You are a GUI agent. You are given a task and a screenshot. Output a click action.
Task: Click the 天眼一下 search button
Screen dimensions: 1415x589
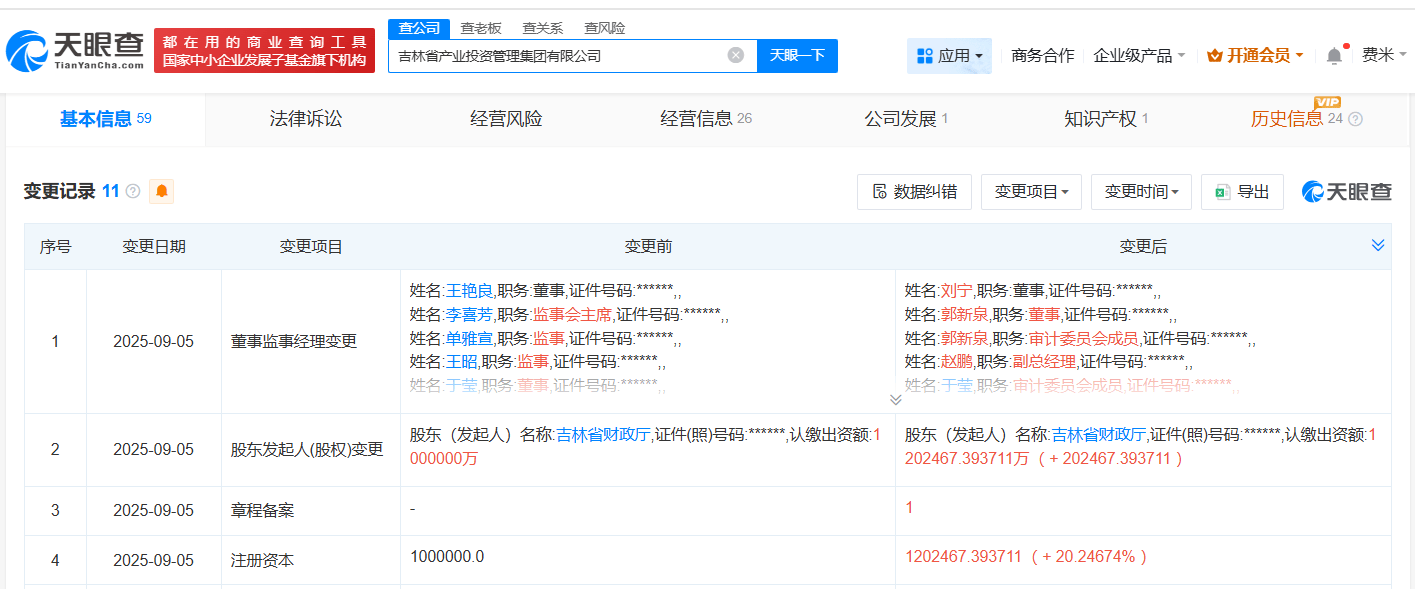(x=797, y=56)
